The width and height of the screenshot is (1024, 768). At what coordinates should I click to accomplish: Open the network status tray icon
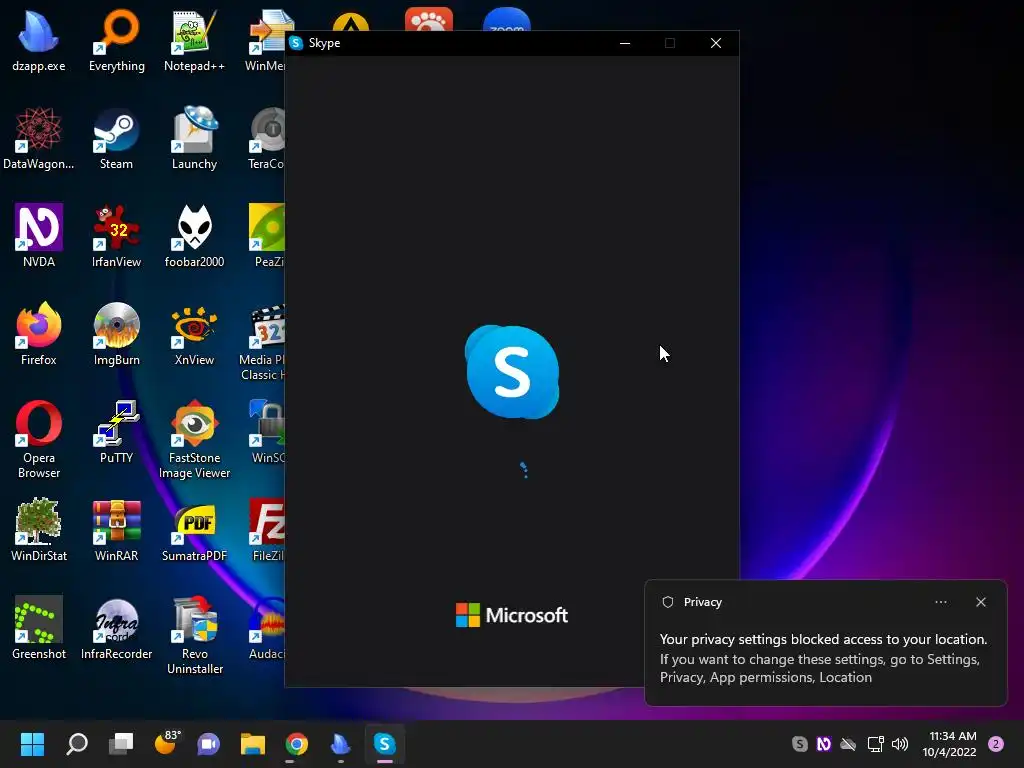(875, 744)
